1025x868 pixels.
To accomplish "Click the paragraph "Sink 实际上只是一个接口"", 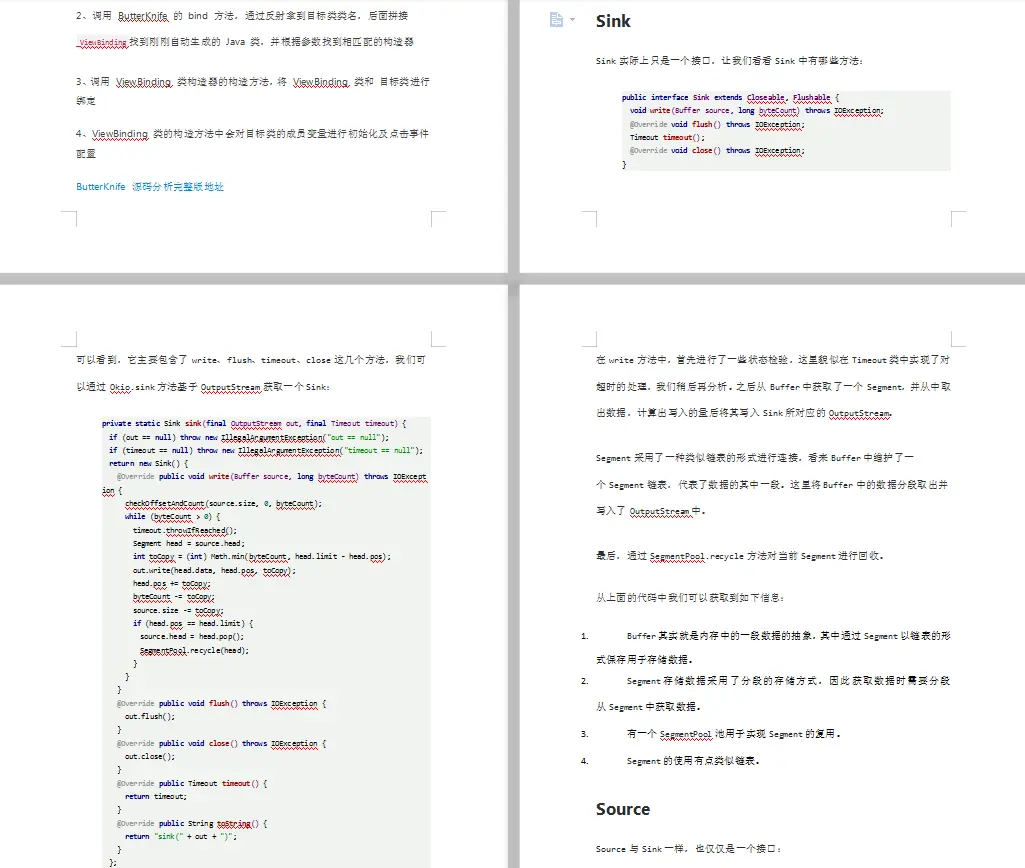I will tap(729, 61).
